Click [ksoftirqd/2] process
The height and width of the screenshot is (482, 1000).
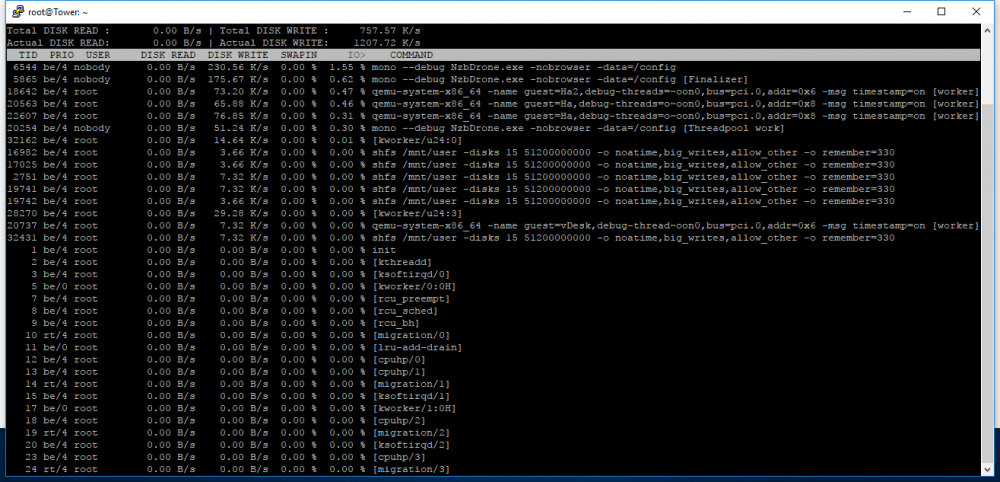tap(411, 445)
